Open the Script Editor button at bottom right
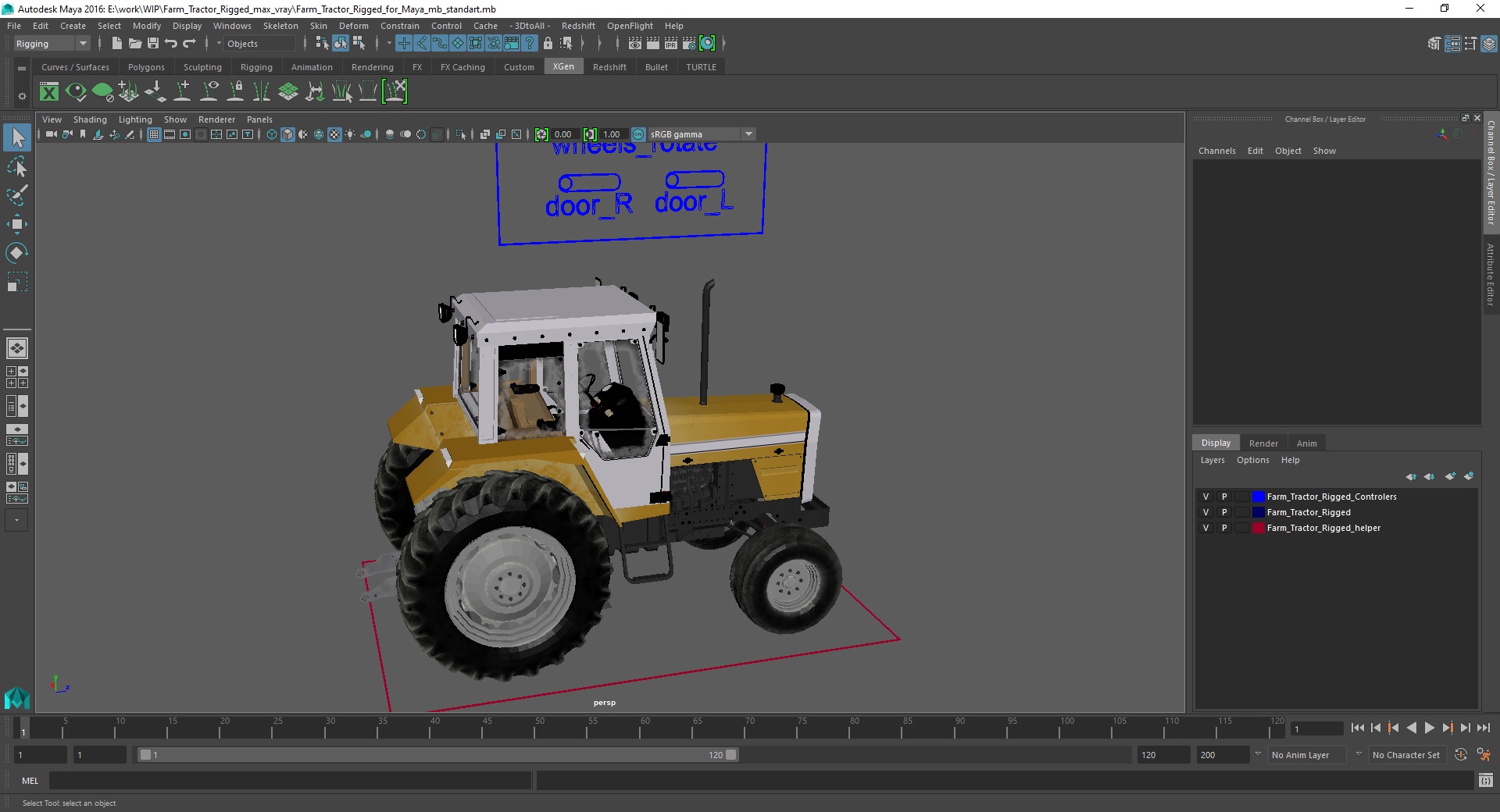Screen dimensions: 1500x812 coord(1485,780)
